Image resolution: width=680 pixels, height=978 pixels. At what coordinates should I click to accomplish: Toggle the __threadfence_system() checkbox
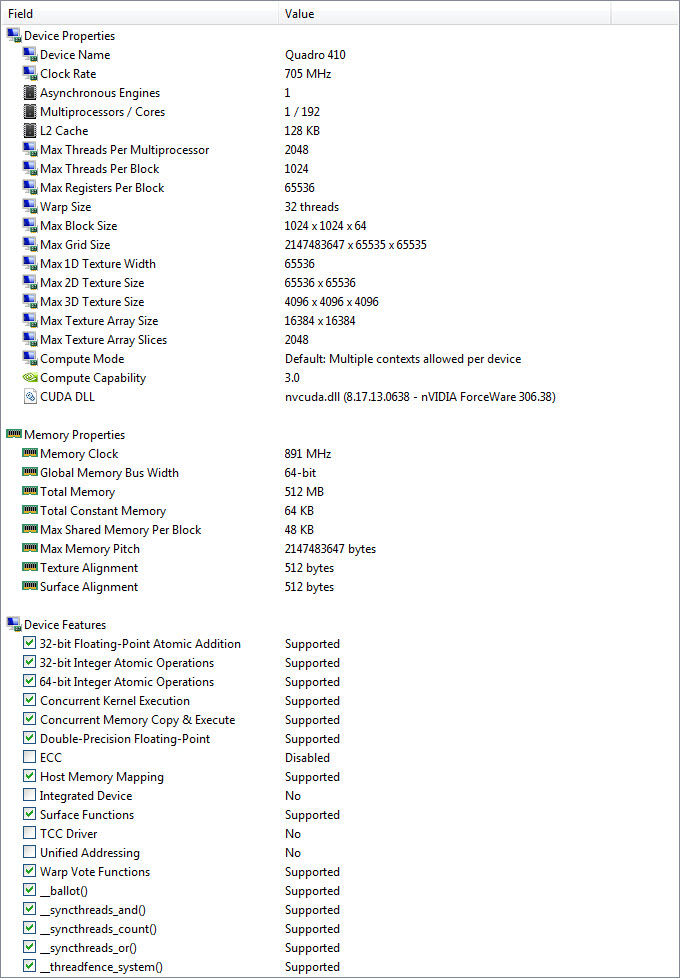[29, 966]
